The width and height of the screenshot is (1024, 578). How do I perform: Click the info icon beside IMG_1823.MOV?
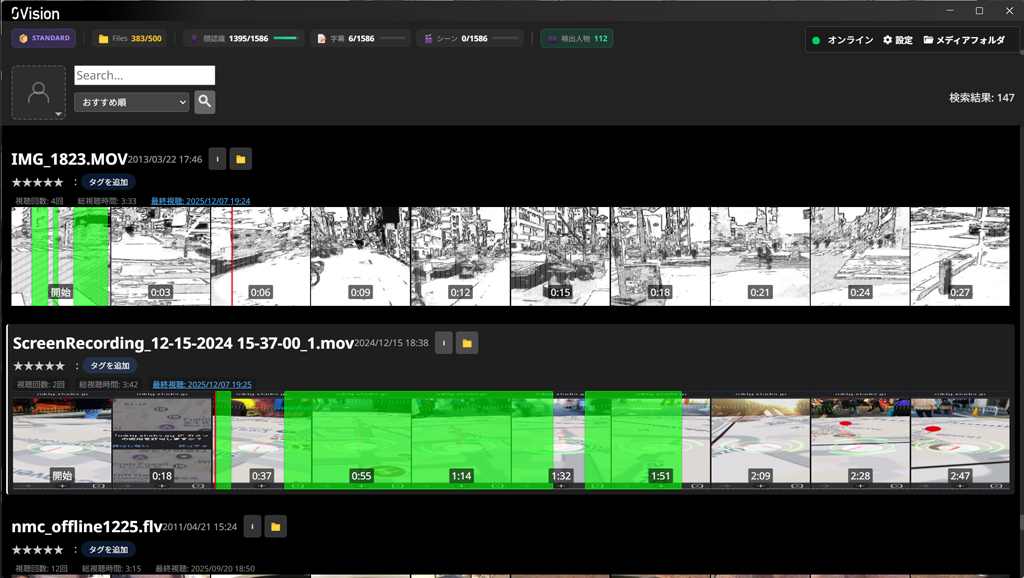217,158
